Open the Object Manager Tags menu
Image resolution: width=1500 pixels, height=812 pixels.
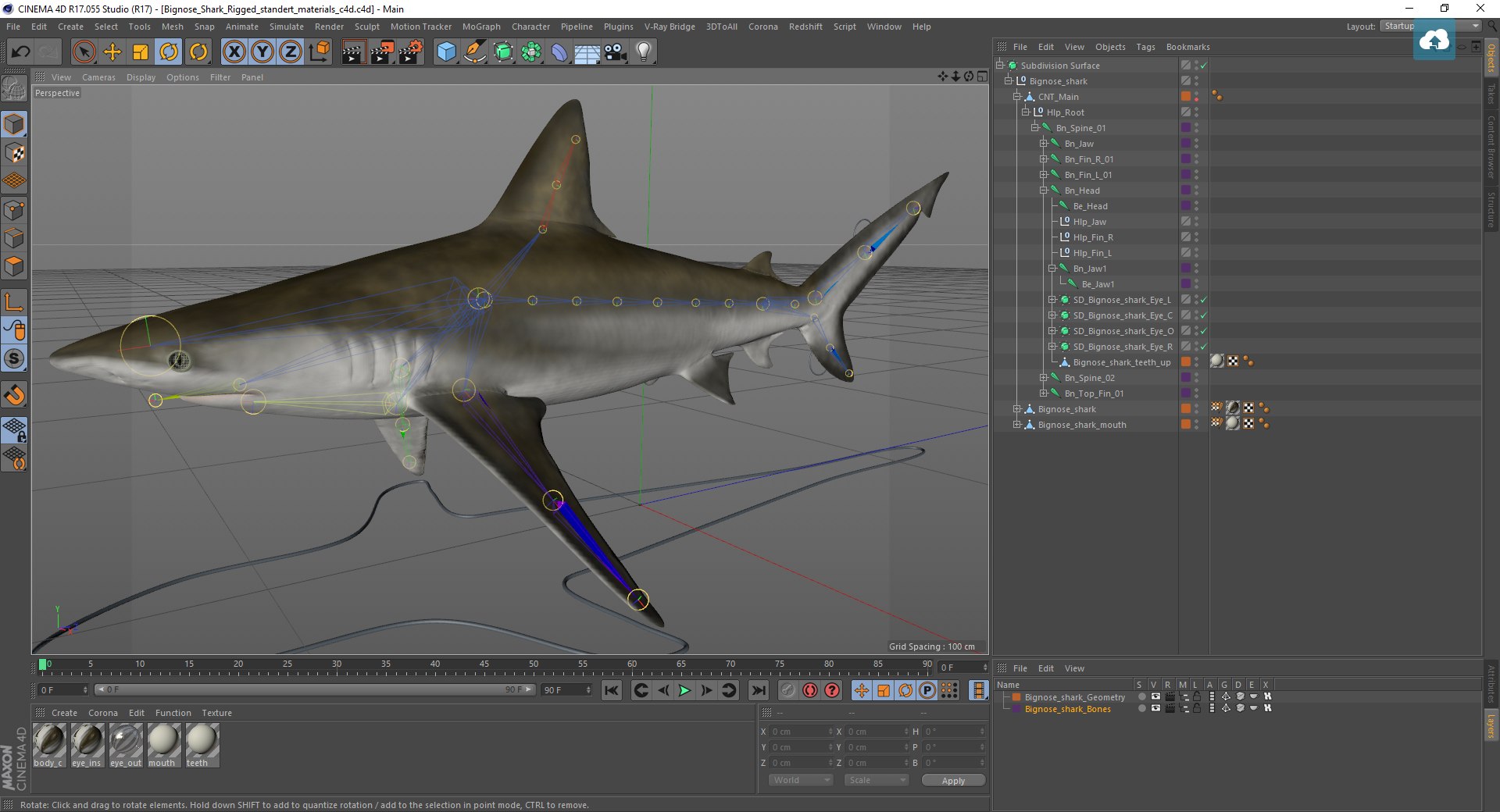(1145, 47)
